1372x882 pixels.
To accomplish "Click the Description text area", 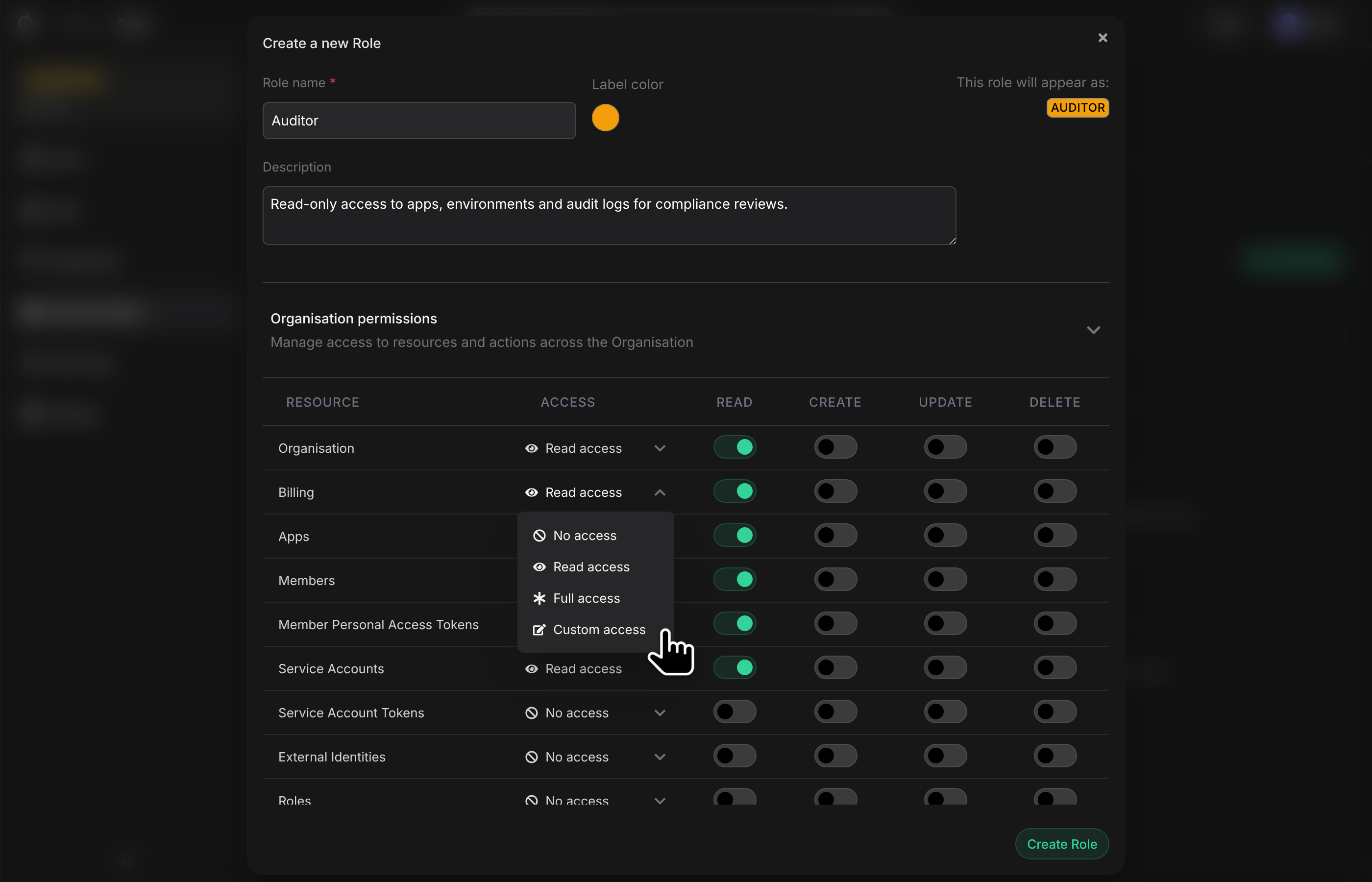I will pos(609,215).
